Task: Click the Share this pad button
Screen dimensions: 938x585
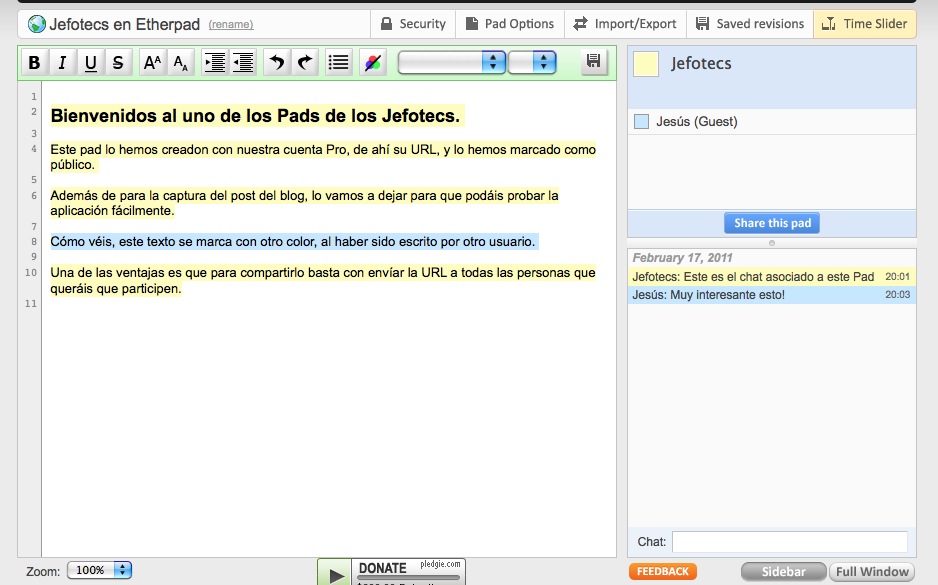Action: 771,223
